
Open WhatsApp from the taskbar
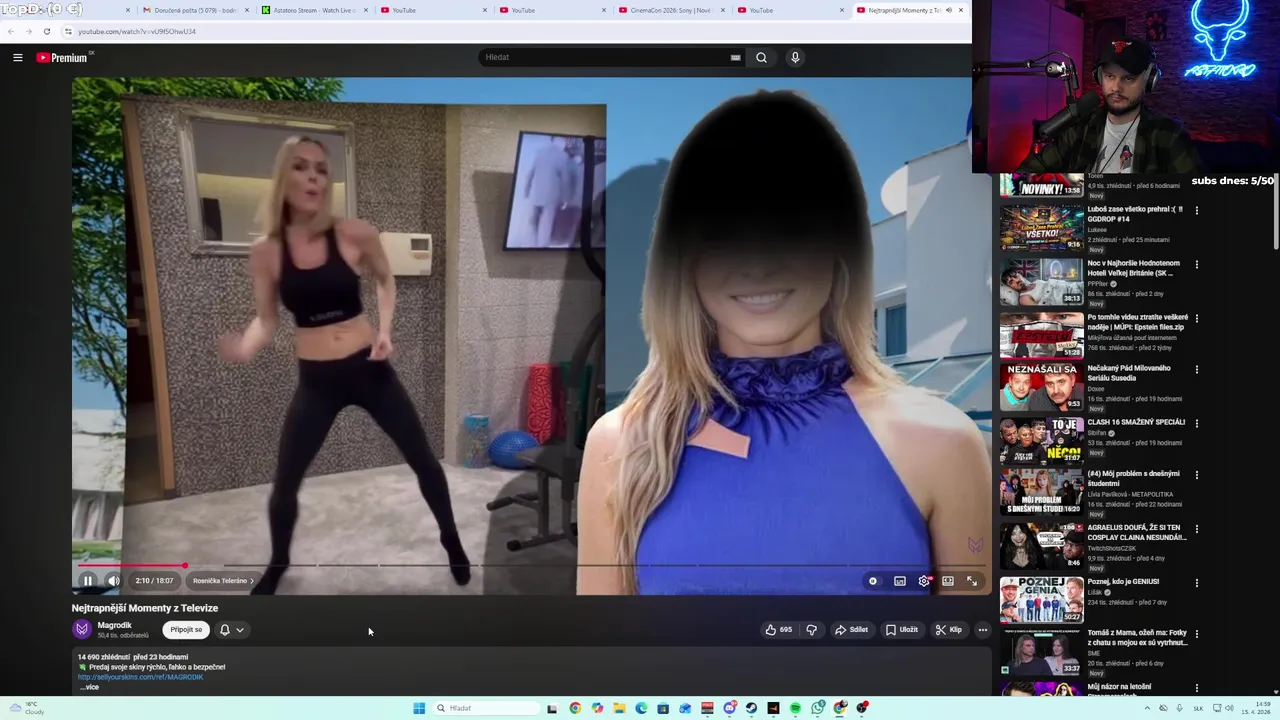click(818, 708)
